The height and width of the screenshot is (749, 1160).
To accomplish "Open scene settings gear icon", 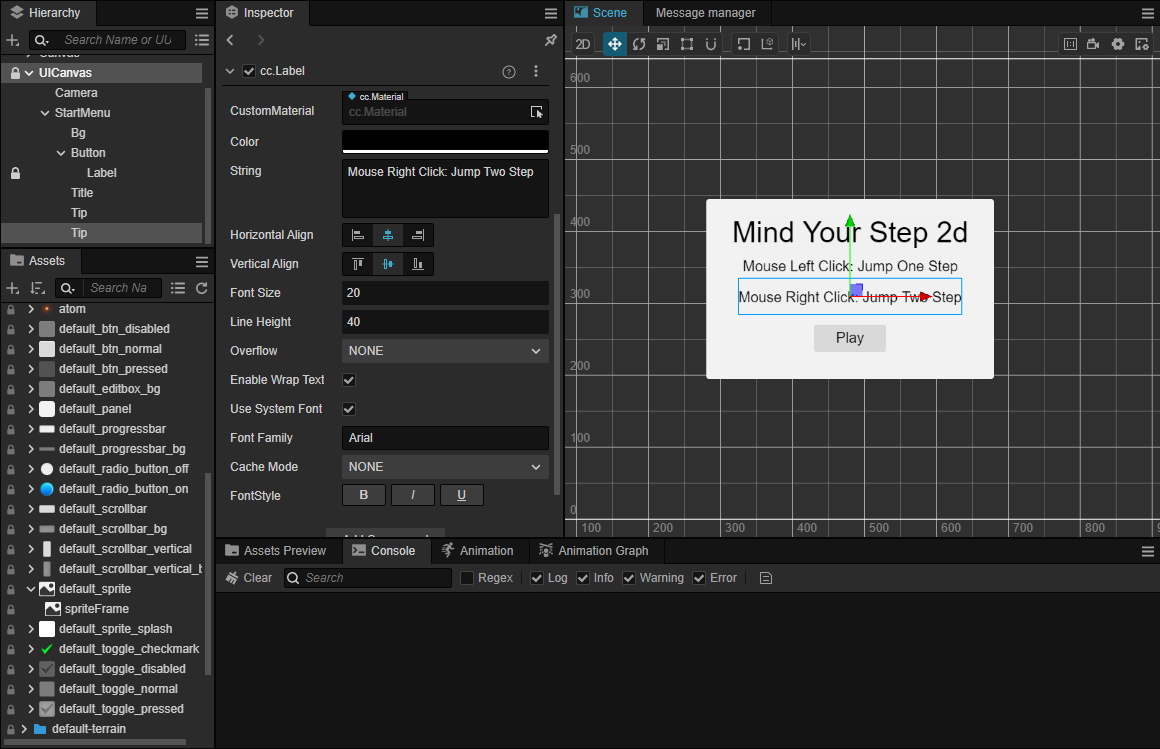I will tap(1118, 44).
